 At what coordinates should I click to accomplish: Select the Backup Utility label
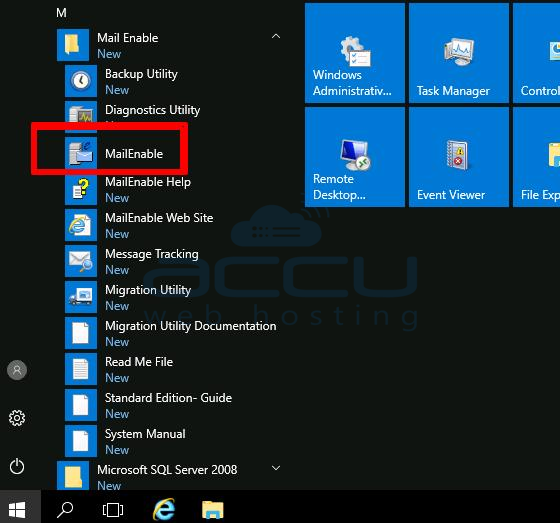[141, 74]
